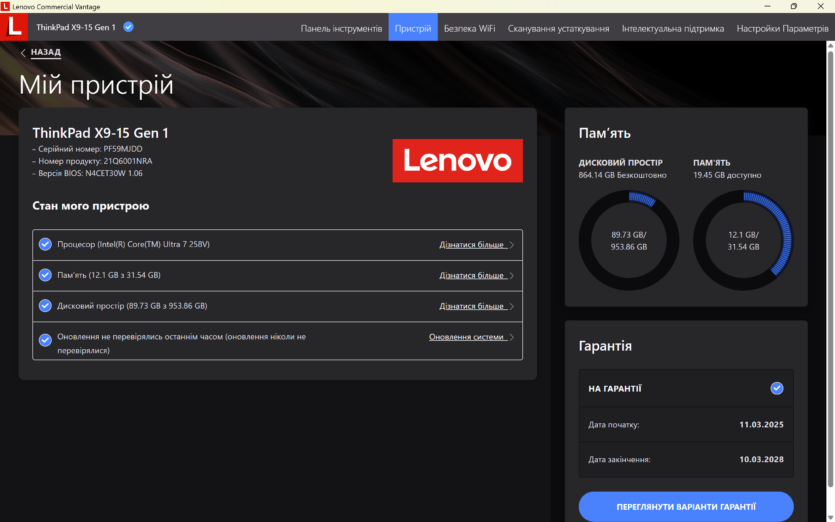Minimize the Lenovo Commercial Vantage window
Image resolution: width=835 pixels, height=522 pixels.
tap(767, 6)
